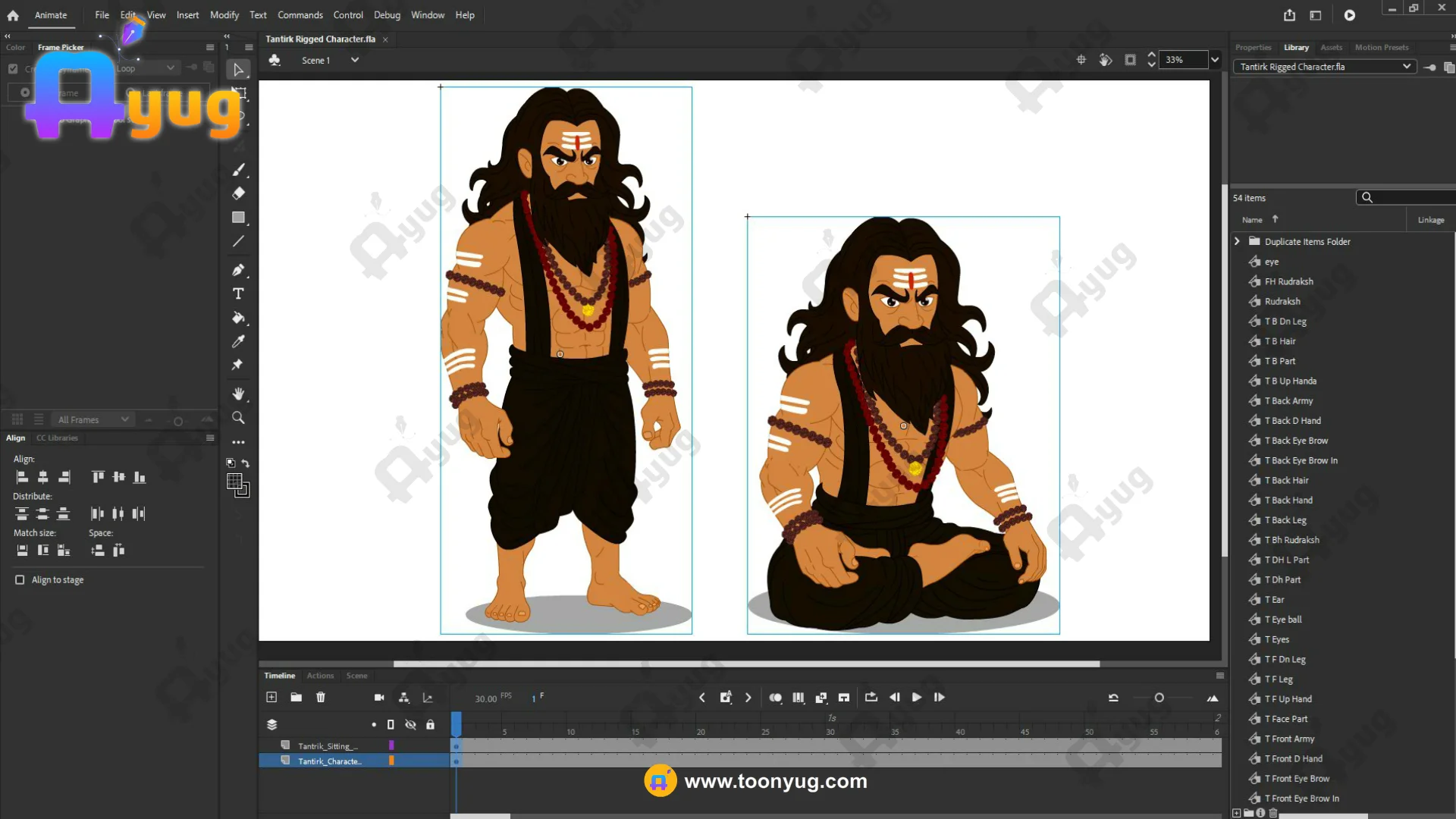Open the Modify menu
Image resolution: width=1456 pixels, height=819 pixels.
coord(224,15)
